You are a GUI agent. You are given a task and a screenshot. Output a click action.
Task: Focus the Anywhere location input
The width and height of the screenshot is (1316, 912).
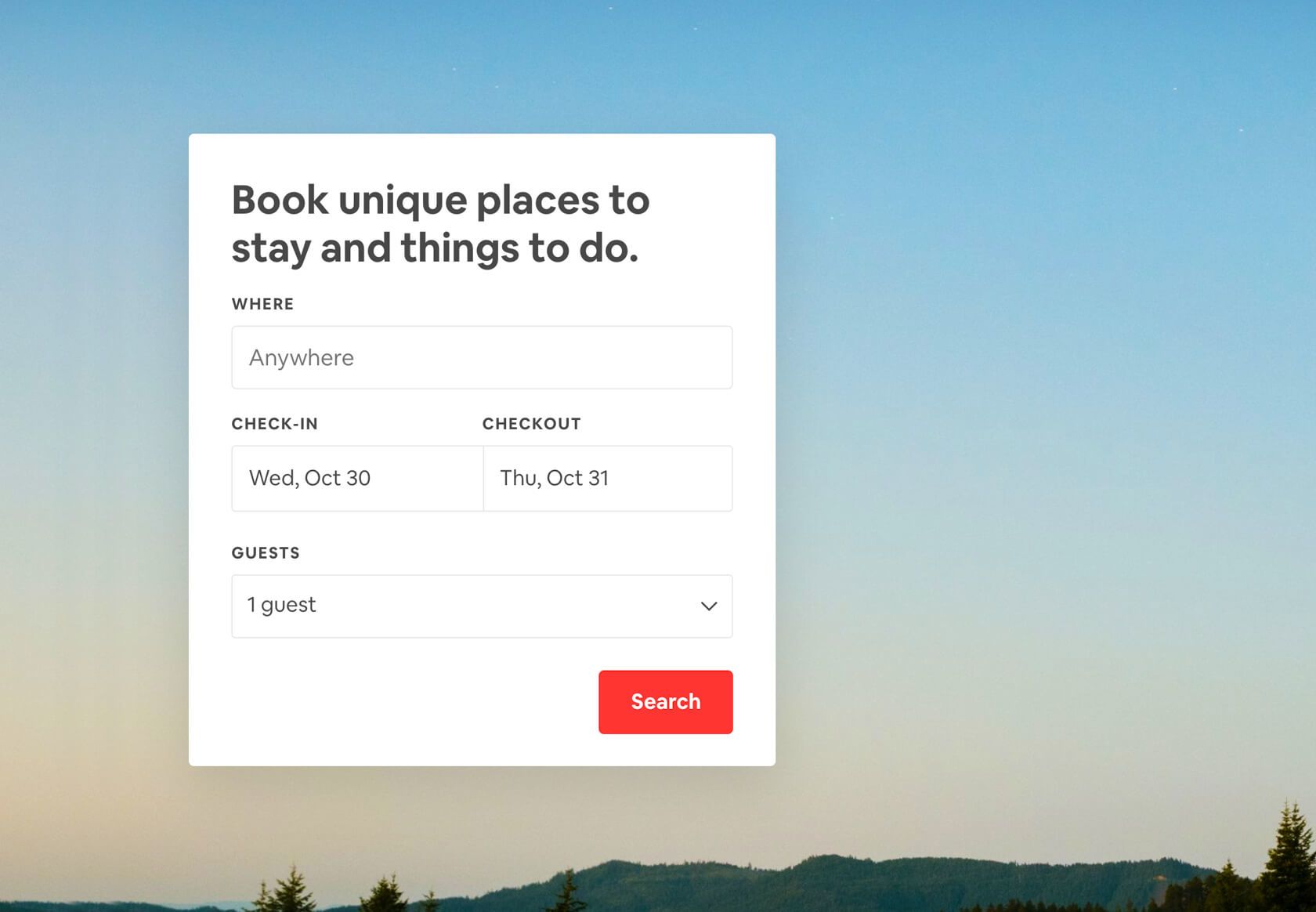click(x=482, y=357)
